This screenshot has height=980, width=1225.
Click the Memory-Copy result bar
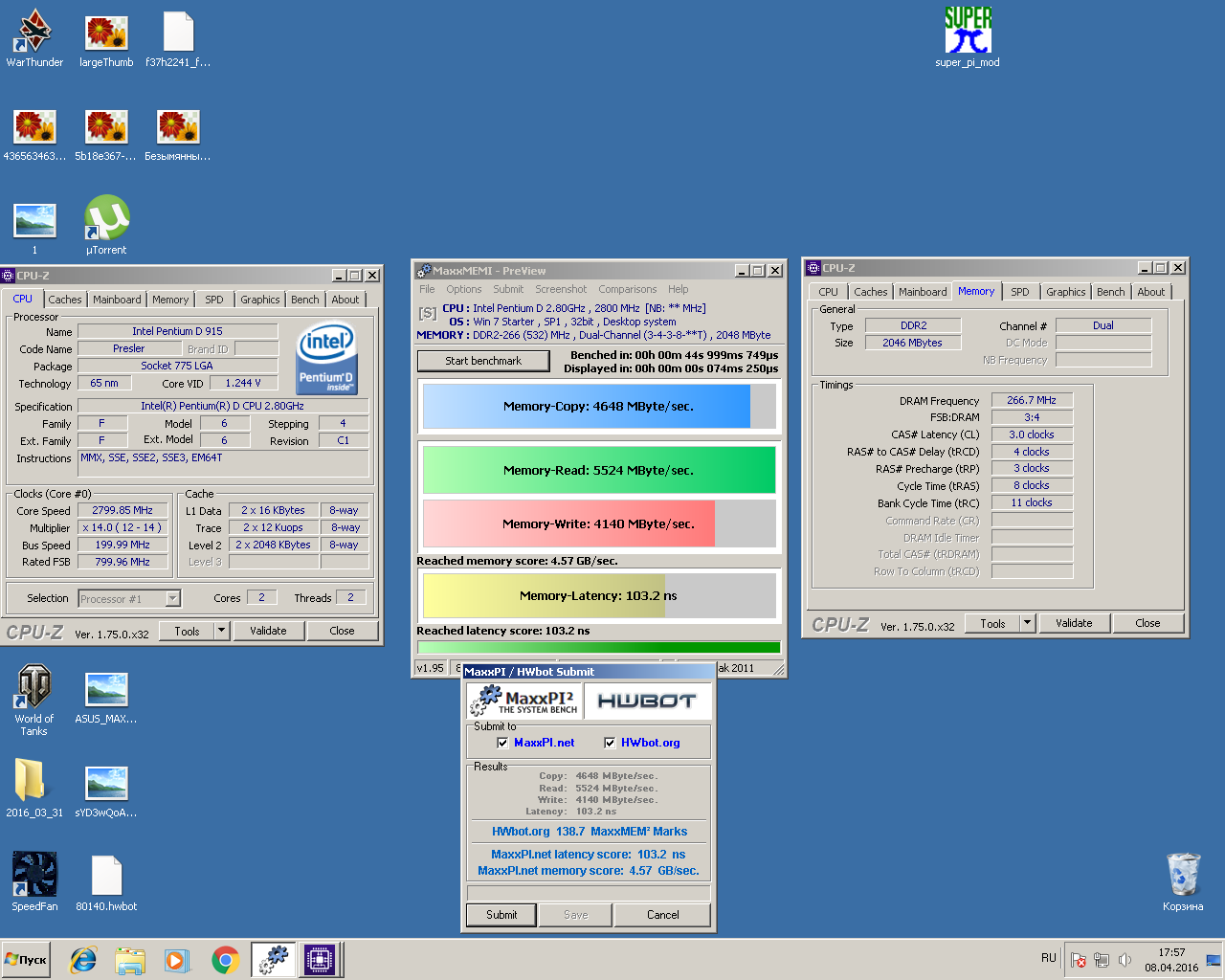tap(599, 407)
